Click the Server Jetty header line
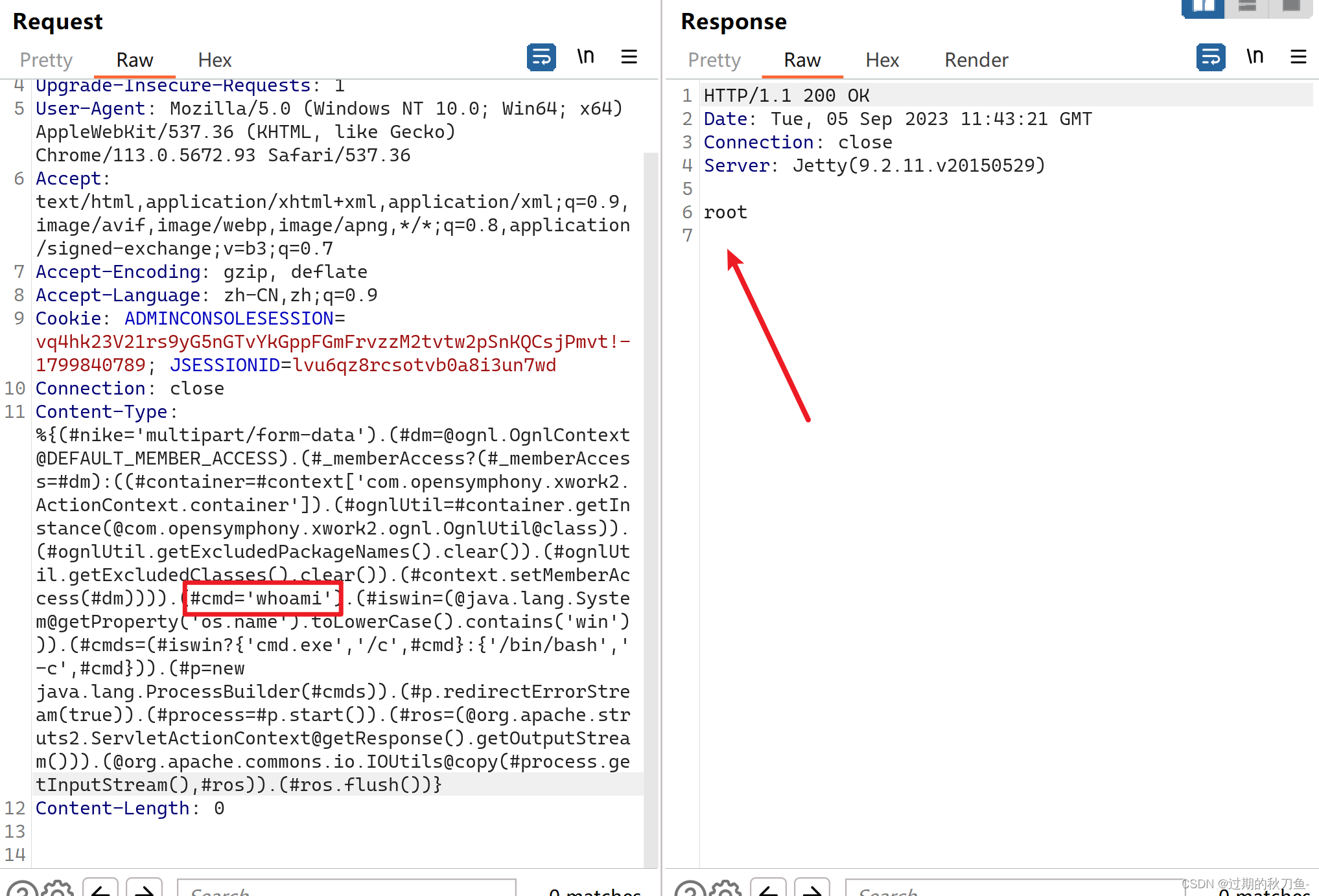Screen dimensions: 1319x896 874,166
